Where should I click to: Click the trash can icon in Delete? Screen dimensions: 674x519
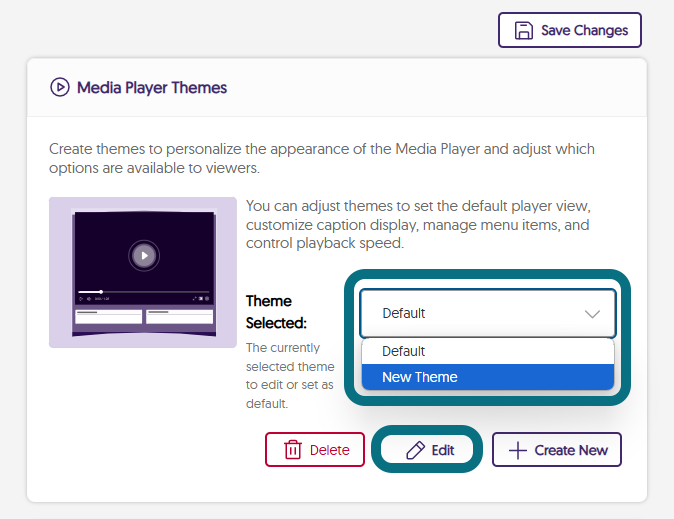click(293, 450)
